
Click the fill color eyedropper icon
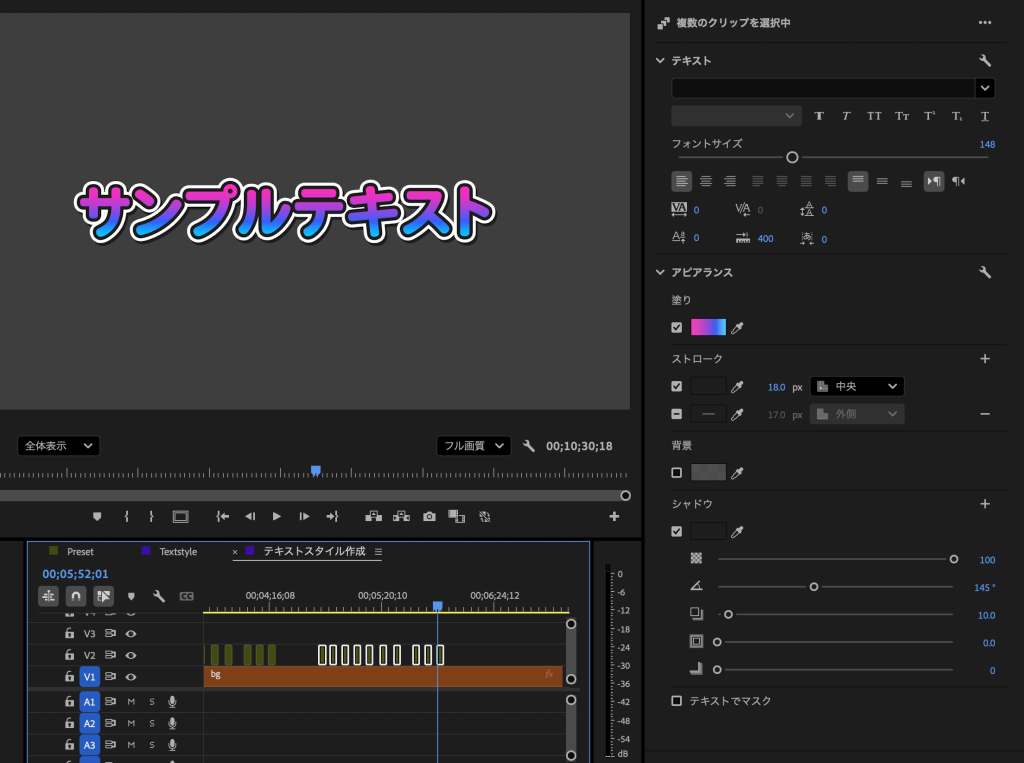(x=738, y=328)
